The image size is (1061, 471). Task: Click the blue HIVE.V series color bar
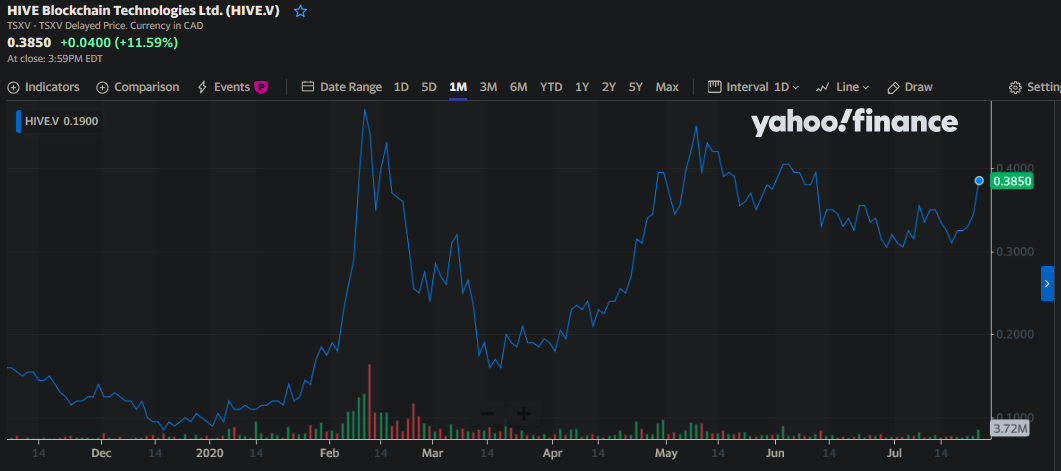click(x=18, y=121)
